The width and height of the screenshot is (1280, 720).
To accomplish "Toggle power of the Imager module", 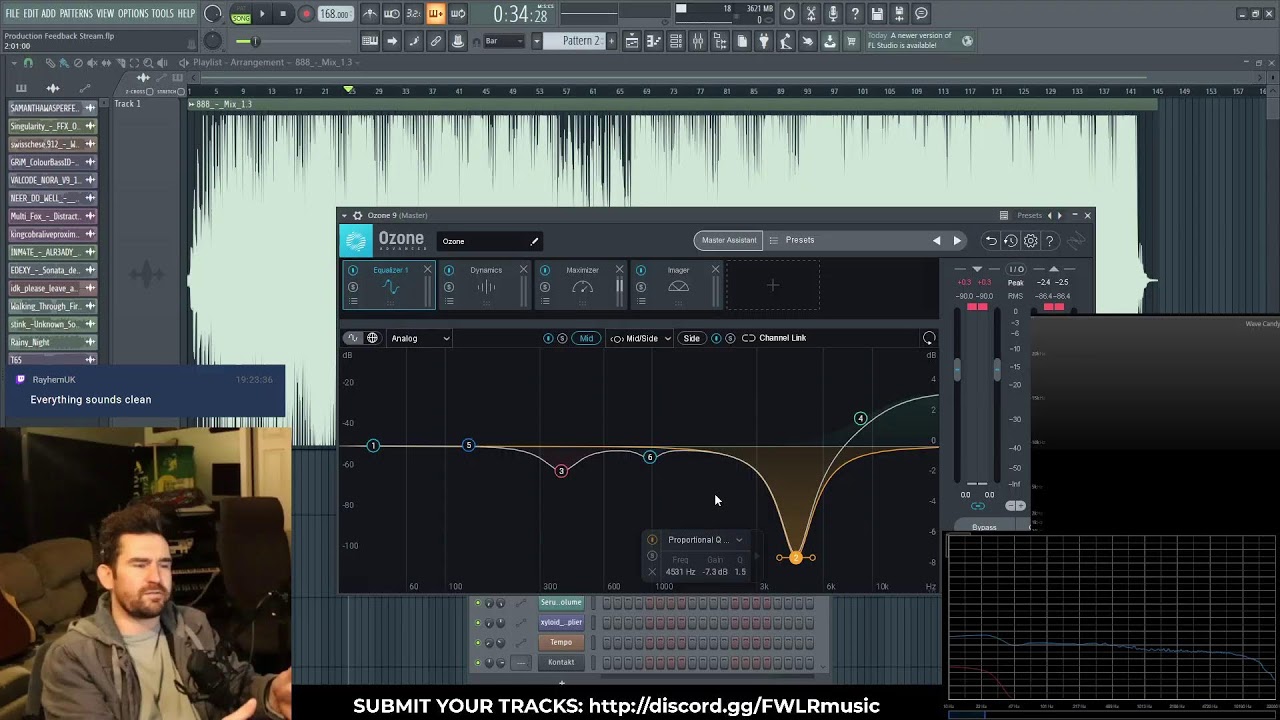I will tap(641, 270).
